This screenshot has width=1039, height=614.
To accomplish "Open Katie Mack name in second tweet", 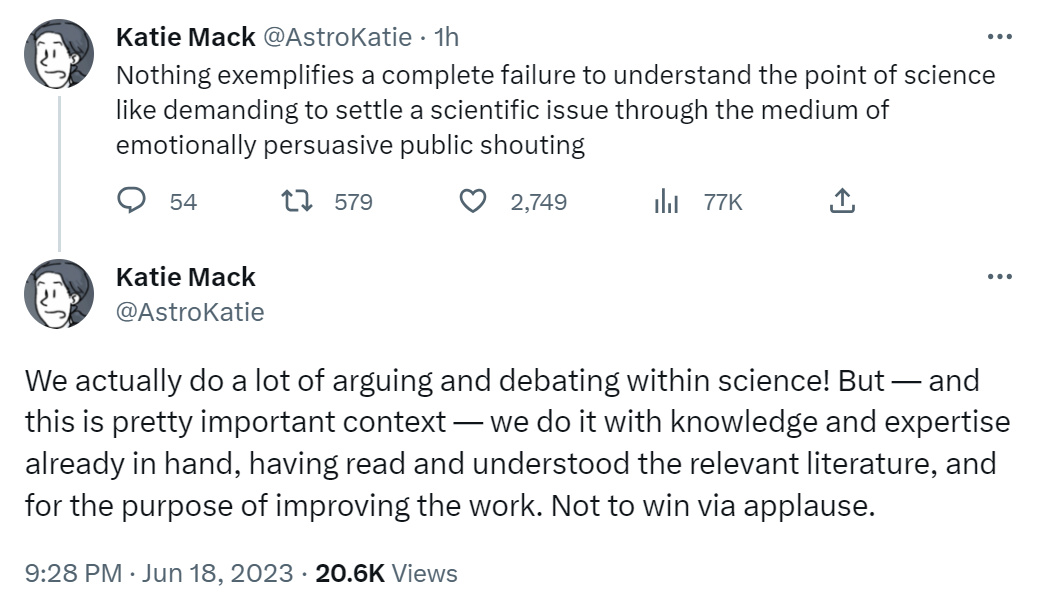I will (x=186, y=277).
